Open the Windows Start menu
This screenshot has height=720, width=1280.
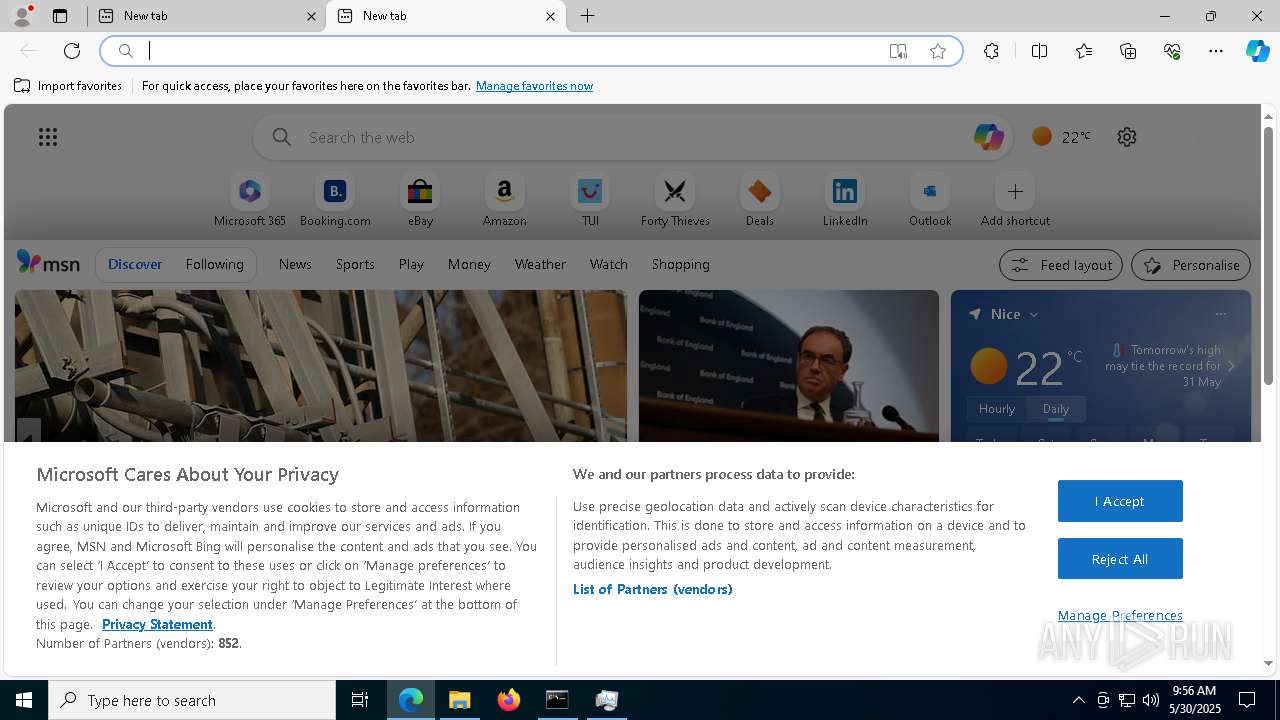point(24,700)
